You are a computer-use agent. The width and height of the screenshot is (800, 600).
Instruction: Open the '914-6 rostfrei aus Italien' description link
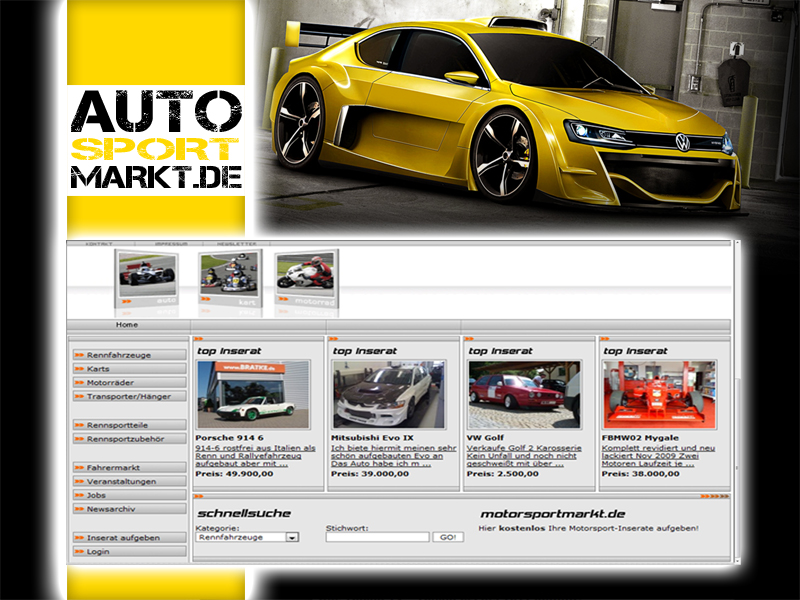256,456
